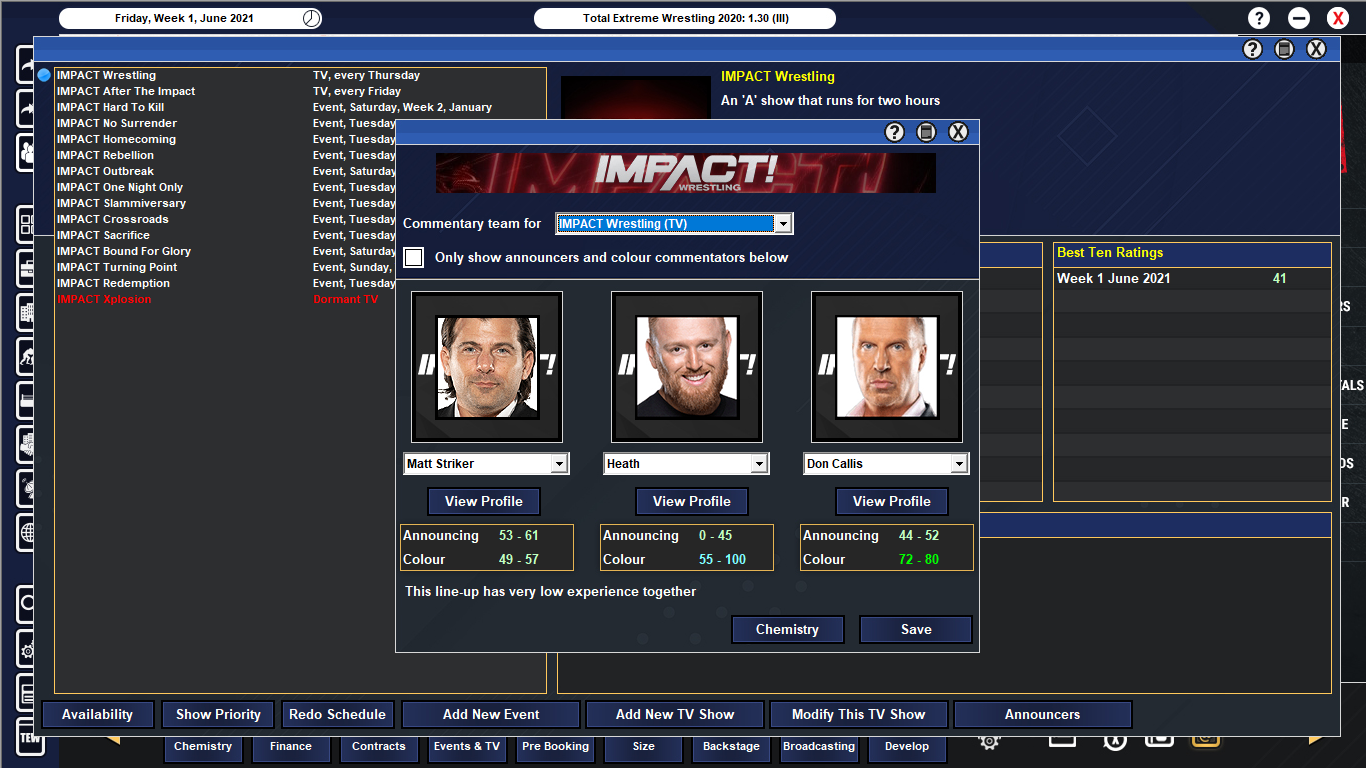The width and height of the screenshot is (1366, 768).
Task: Select IMPACT Homecoming row
Action: [x=226, y=139]
